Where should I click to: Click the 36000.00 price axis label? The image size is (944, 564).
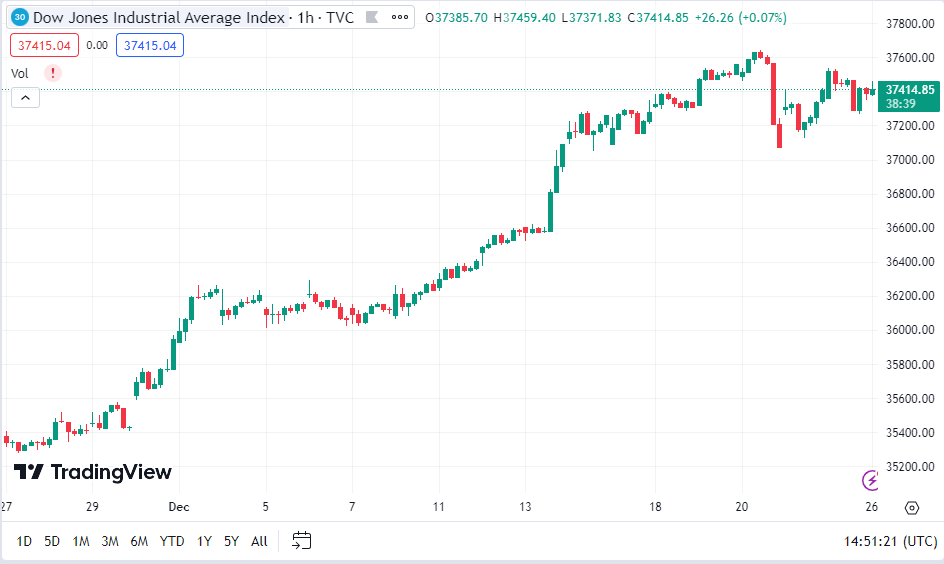[910, 330]
